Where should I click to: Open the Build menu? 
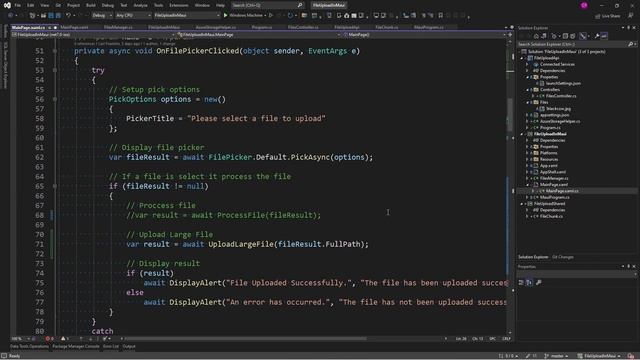91,5
